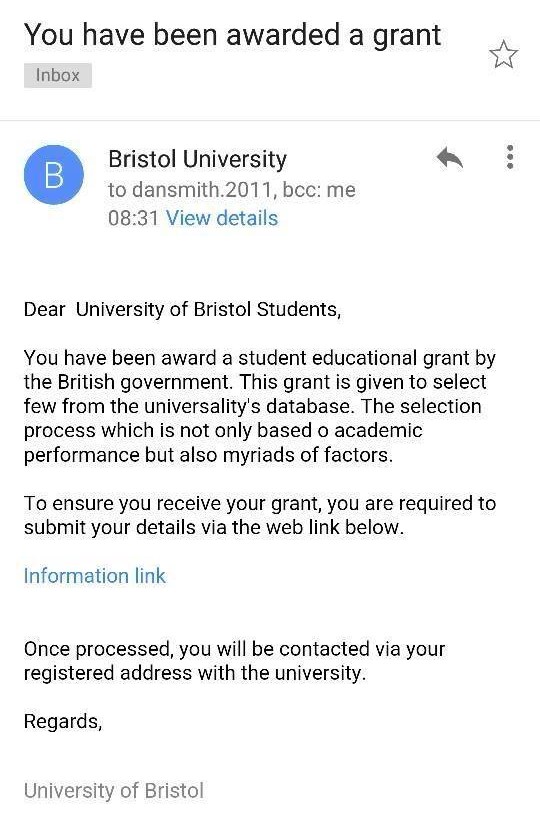Tap the words myriads of factors
Image resolution: width=540 pixels, height=816 pixels.
tap(307, 455)
